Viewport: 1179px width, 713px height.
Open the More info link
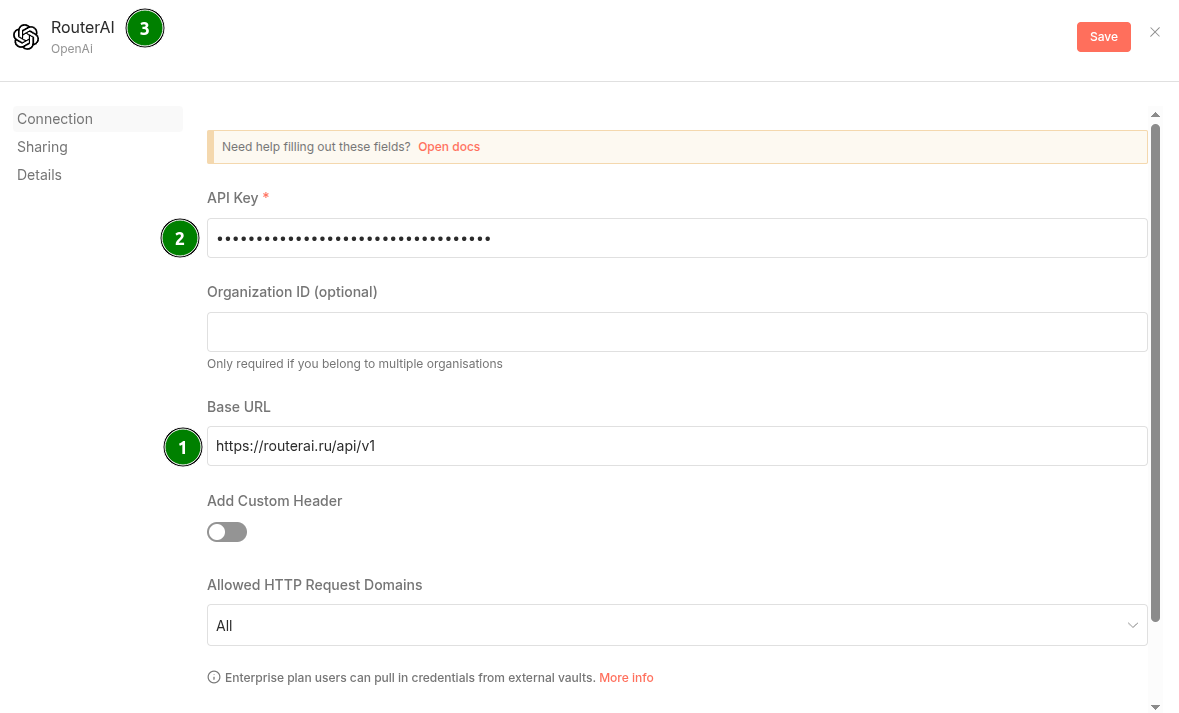click(x=626, y=678)
